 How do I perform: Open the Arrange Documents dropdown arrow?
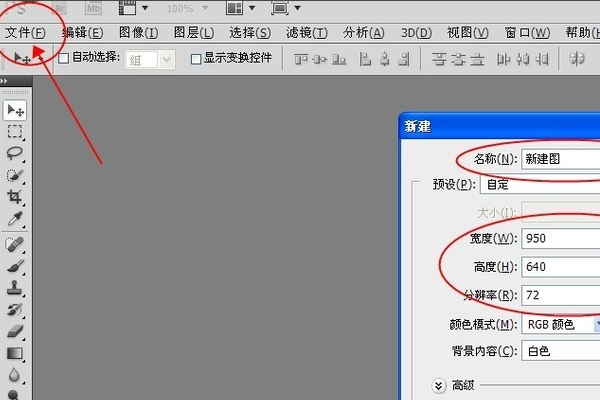pyautogui.click(x=252, y=8)
